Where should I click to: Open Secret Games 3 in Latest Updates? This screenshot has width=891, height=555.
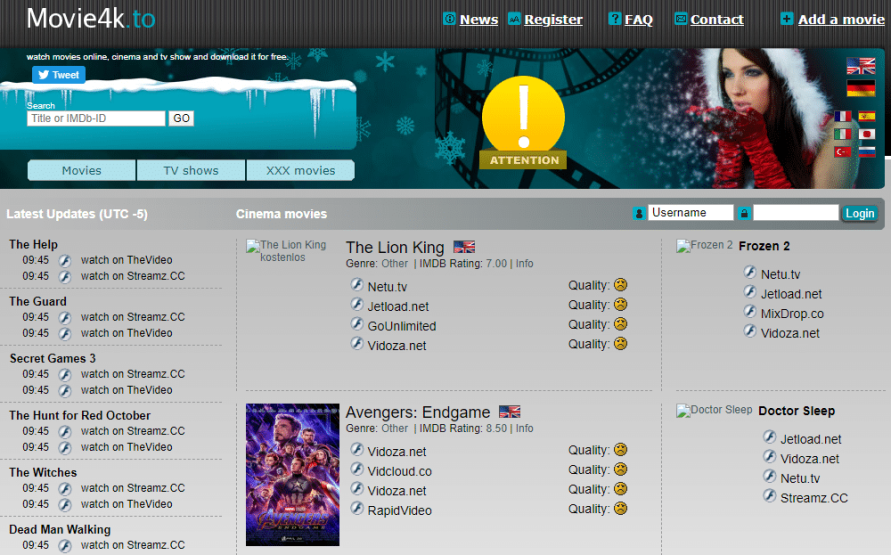tap(52, 358)
